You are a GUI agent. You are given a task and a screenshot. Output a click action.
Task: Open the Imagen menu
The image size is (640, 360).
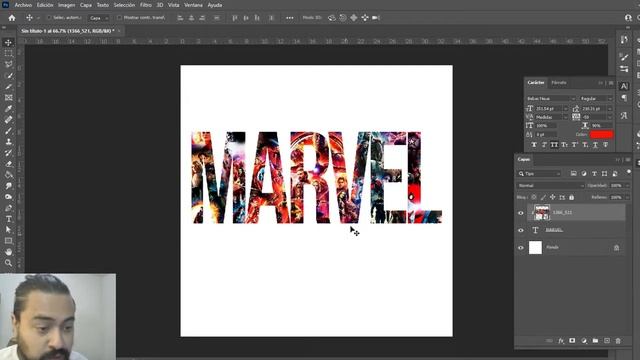[66, 5]
